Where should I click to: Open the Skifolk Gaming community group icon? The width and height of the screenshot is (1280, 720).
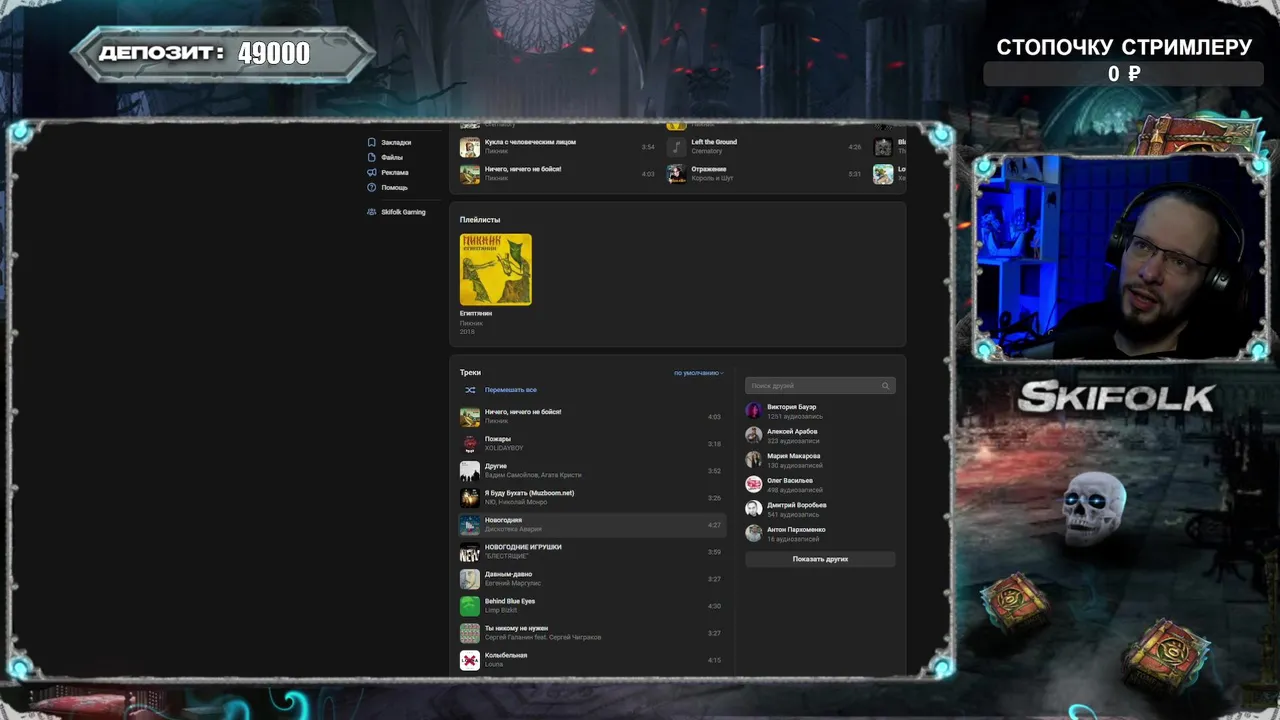(x=372, y=212)
